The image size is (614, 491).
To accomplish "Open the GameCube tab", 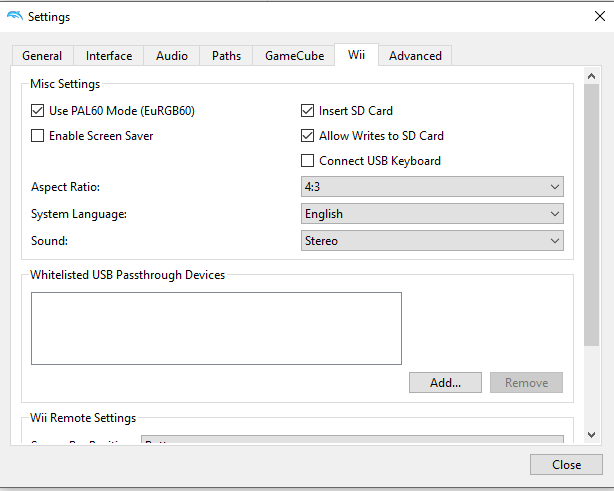I will 294,56.
